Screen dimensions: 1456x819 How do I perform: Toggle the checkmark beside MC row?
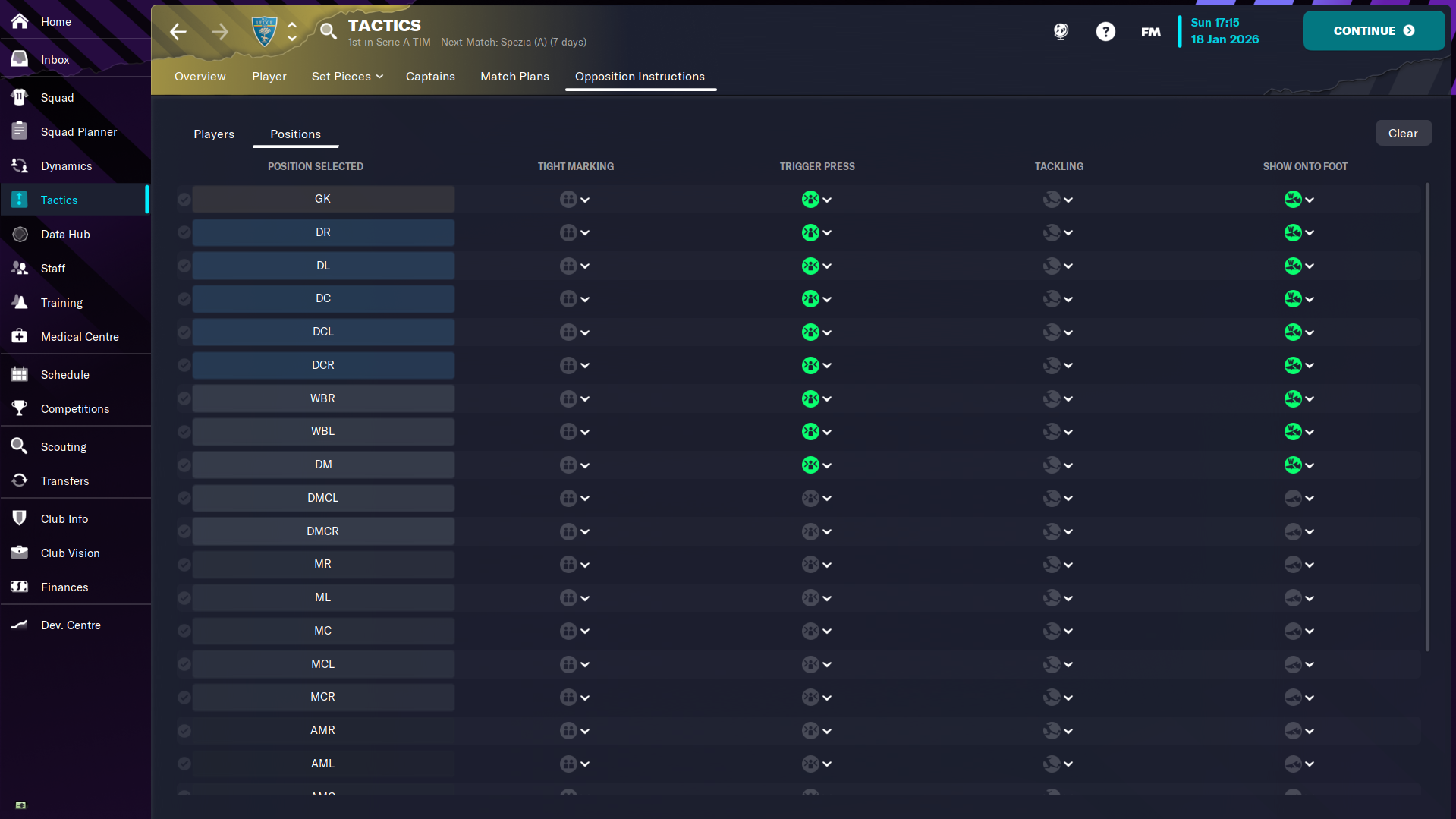coord(184,631)
